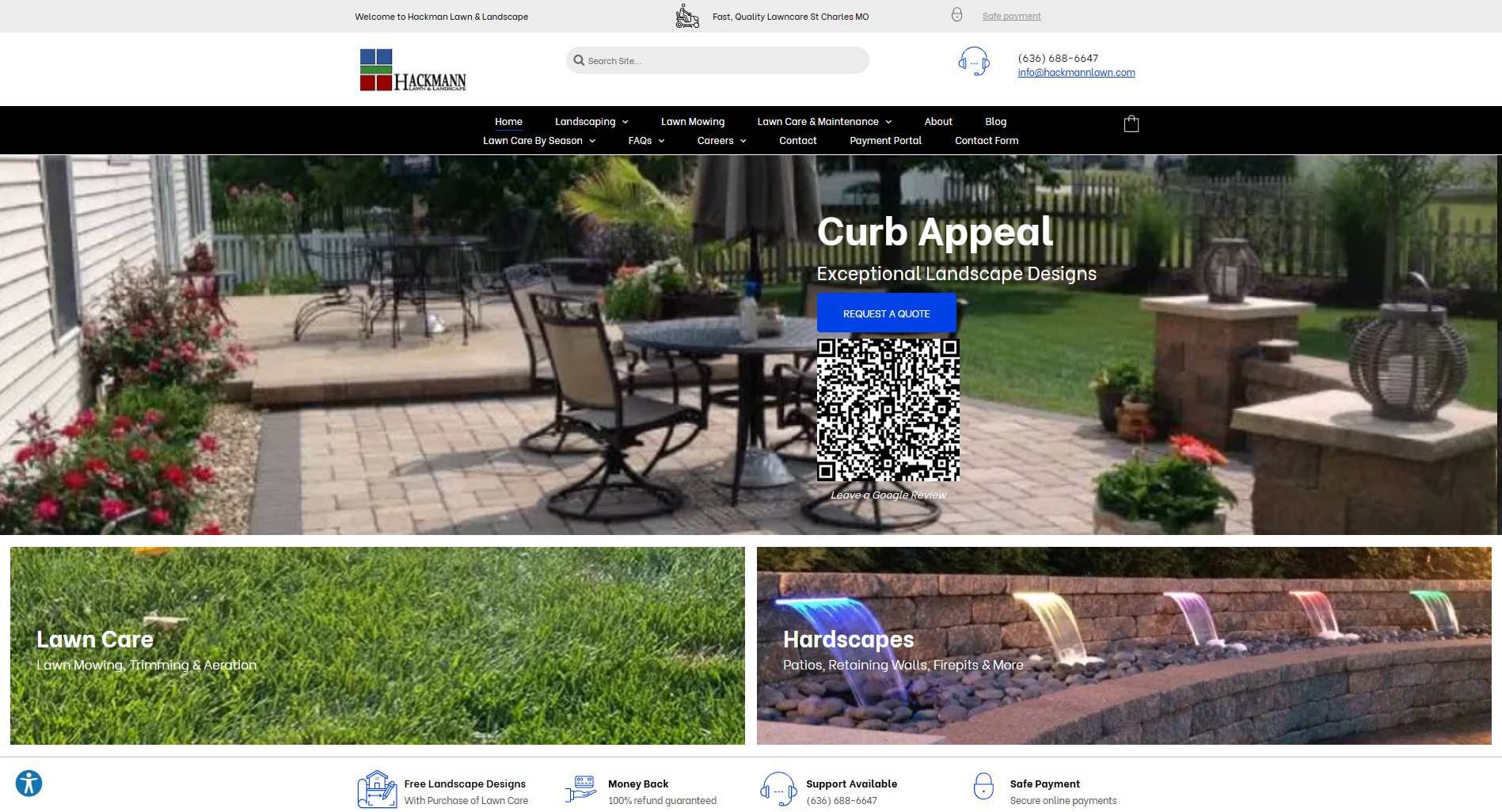
Task: Open the Contact menu item
Action: click(x=797, y=141)
